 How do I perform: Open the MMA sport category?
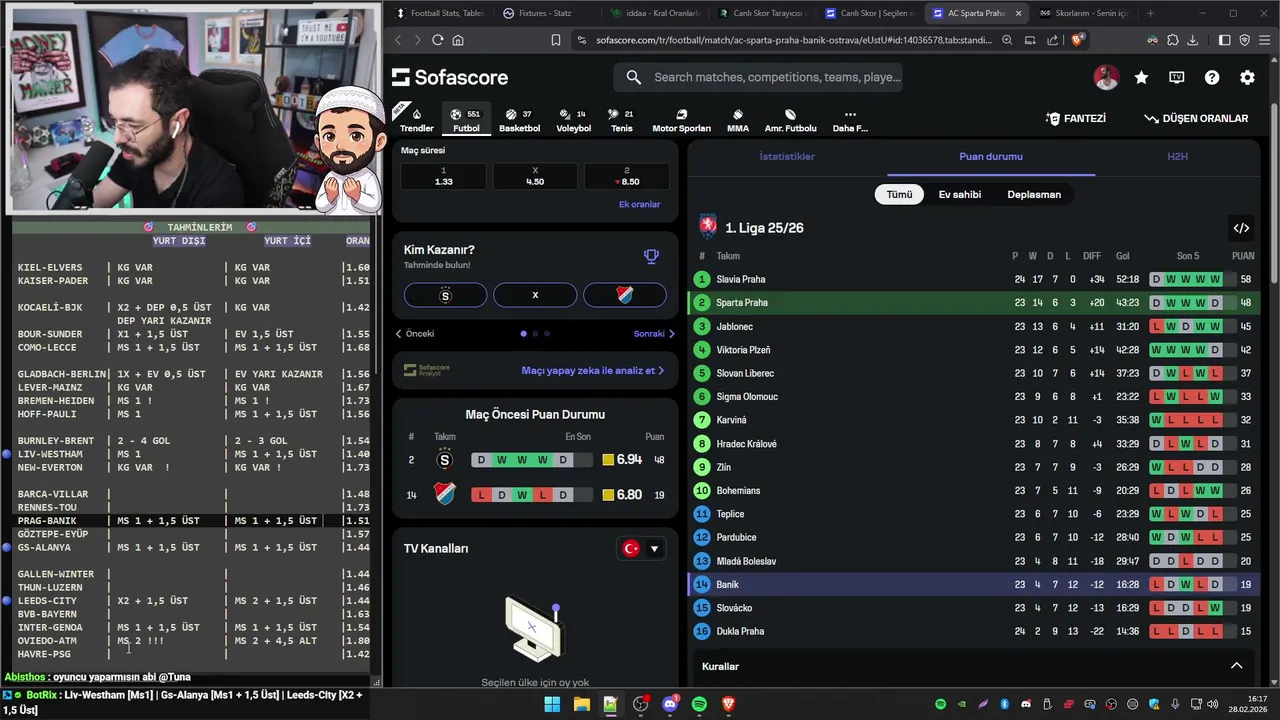coord(738,120)
